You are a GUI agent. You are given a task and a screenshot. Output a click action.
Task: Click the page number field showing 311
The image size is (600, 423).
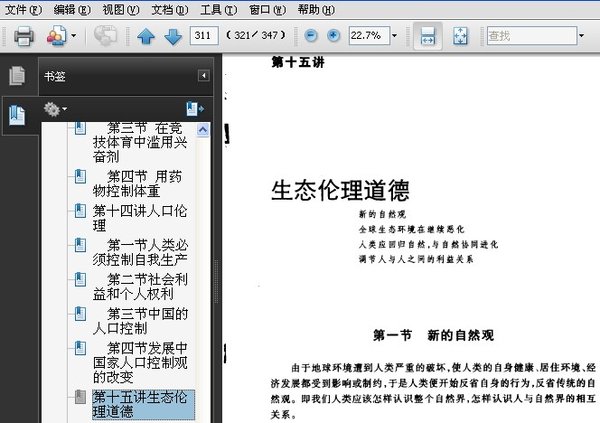(204, 36)
